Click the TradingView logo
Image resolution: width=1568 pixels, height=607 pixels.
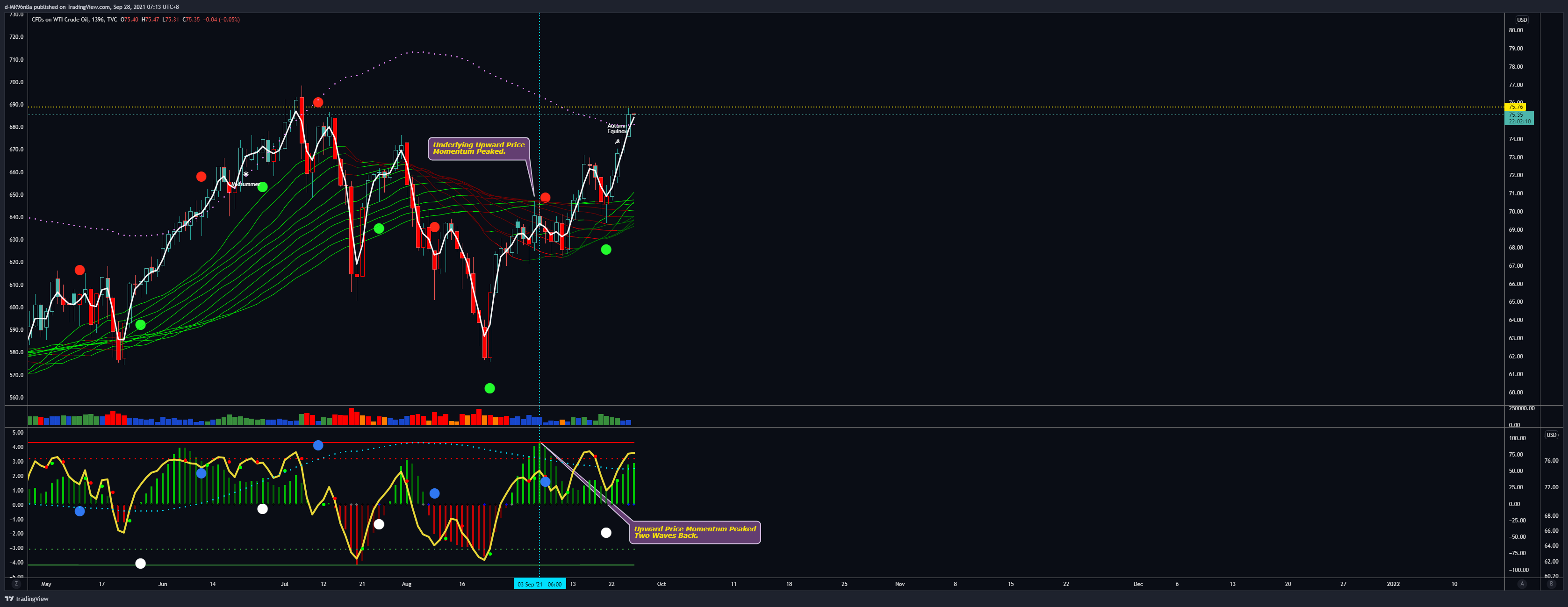[26, 599]
